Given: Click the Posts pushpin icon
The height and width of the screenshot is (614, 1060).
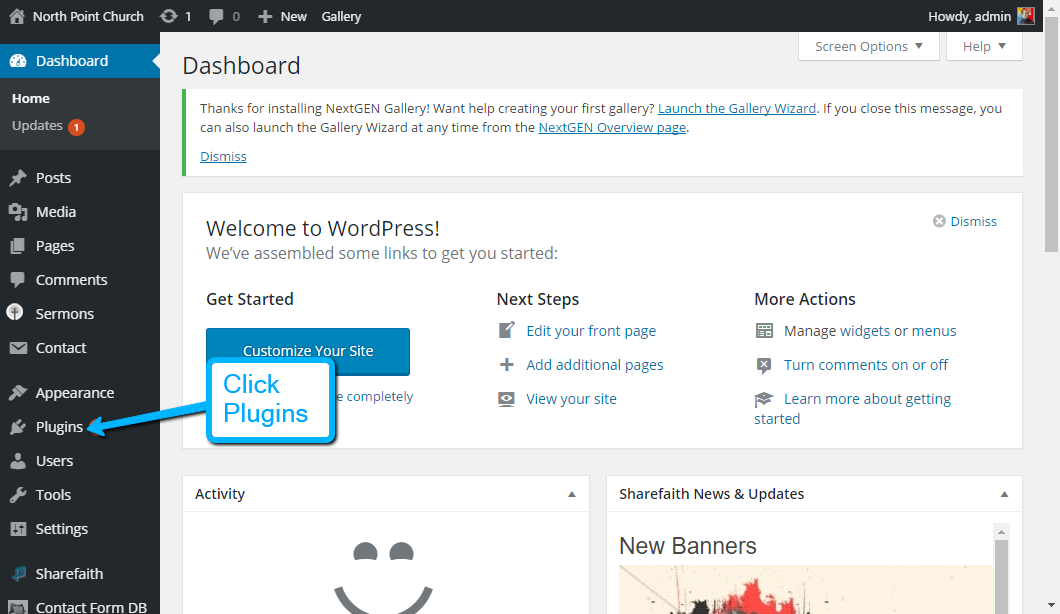Looking at the screenshot, I should coord(18,178).
